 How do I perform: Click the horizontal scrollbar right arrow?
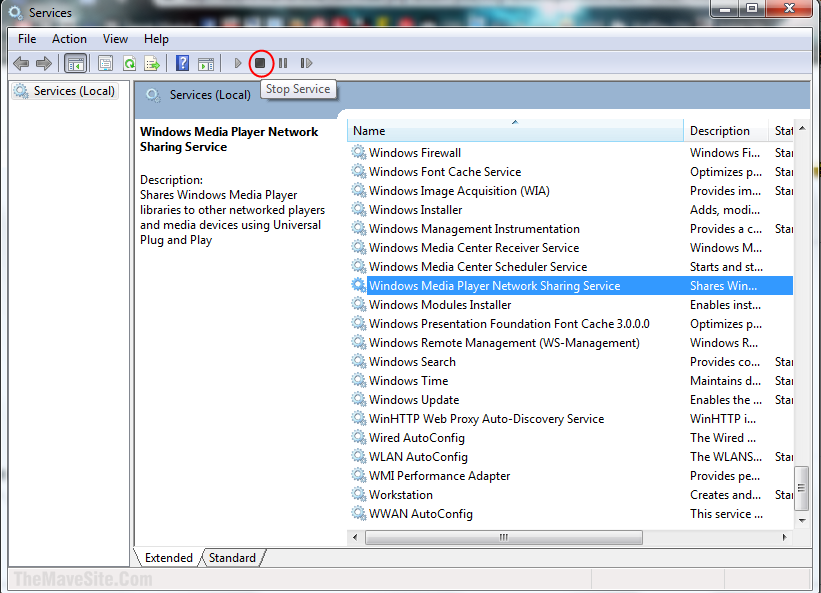pyautogui.click(x=784, y=537)
